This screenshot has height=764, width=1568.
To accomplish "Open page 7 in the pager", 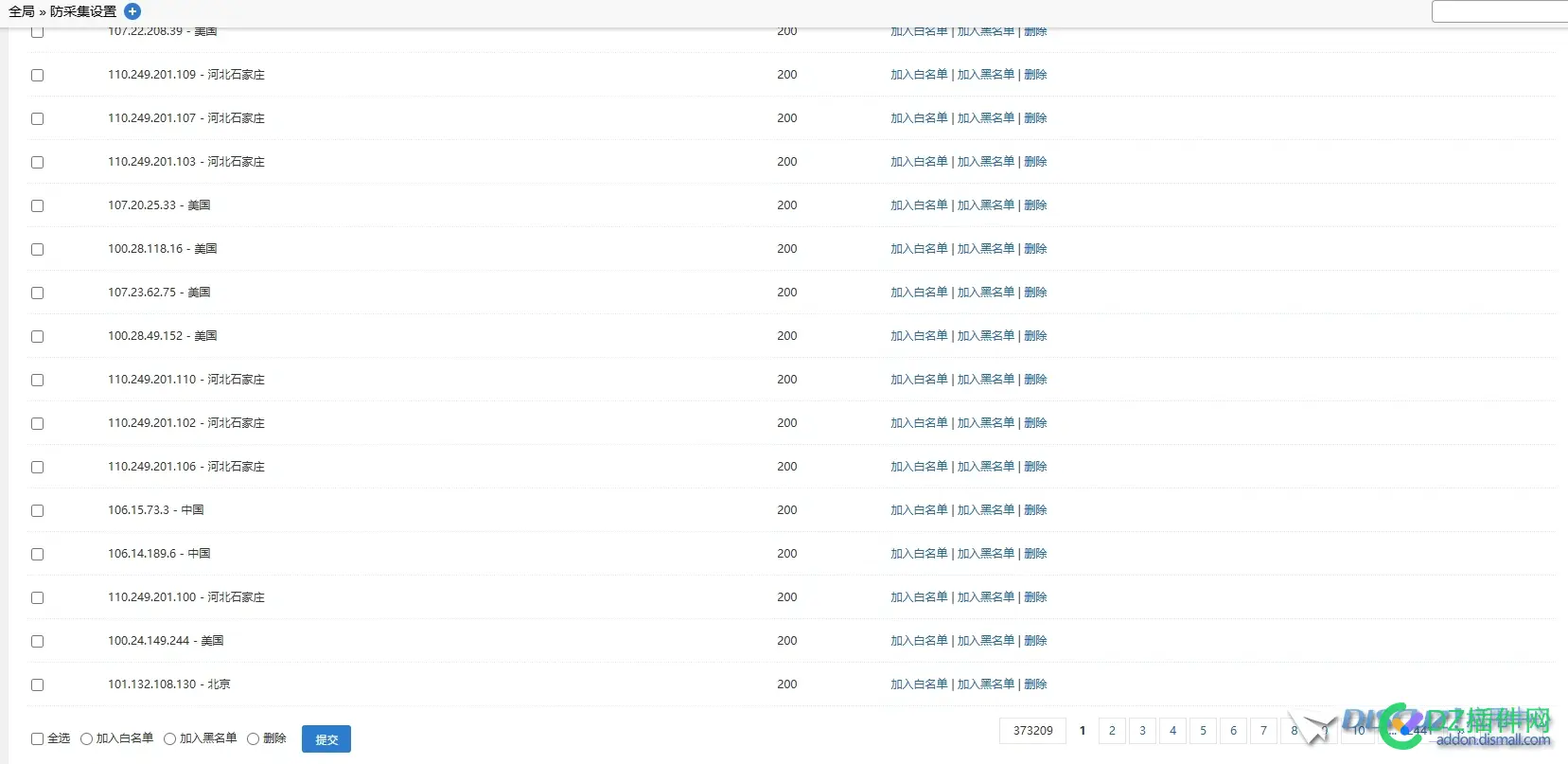I will (x=1263, y=731).
